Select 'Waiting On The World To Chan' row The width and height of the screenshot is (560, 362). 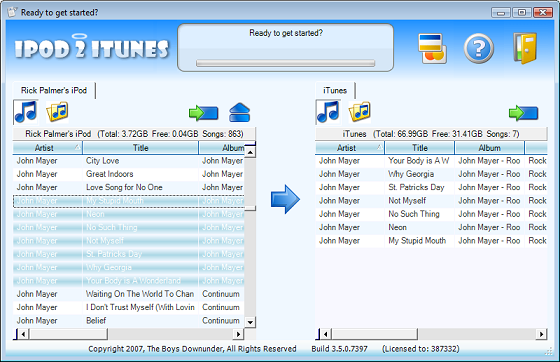coord(129,294)
